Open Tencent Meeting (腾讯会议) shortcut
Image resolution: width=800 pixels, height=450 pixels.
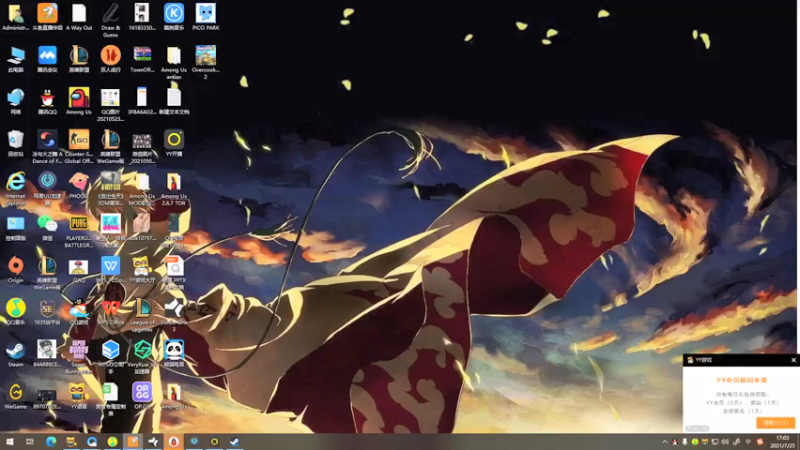click(x=47, y=59)
